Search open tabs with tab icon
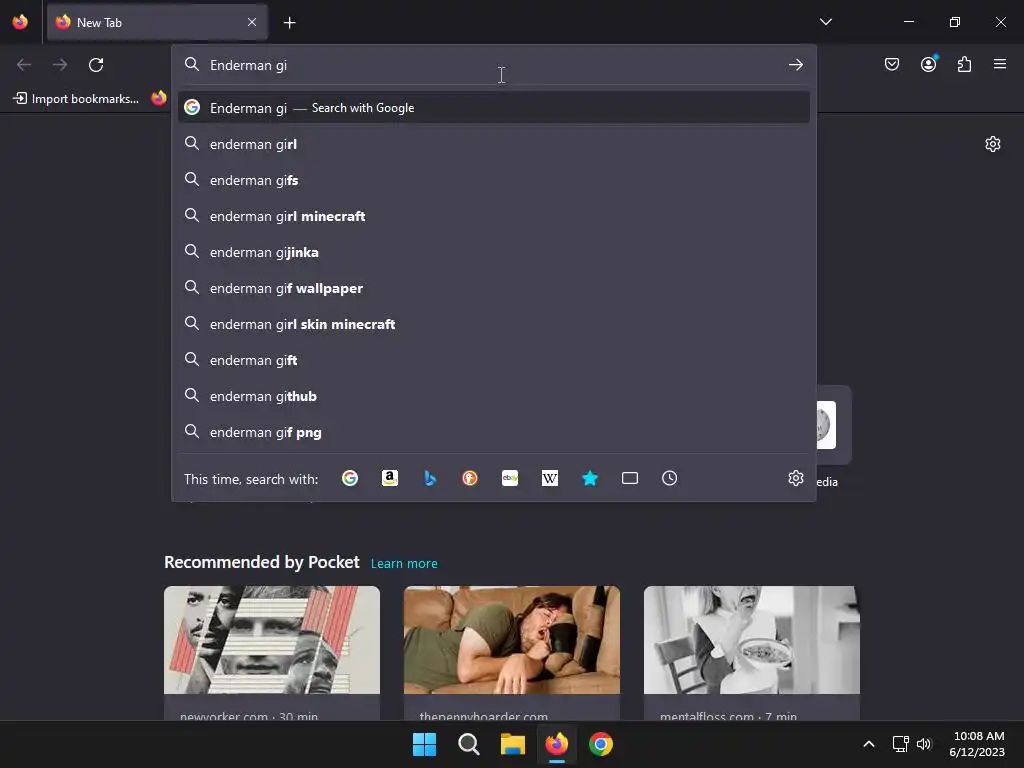1024x768 pixels. (630, 479)
